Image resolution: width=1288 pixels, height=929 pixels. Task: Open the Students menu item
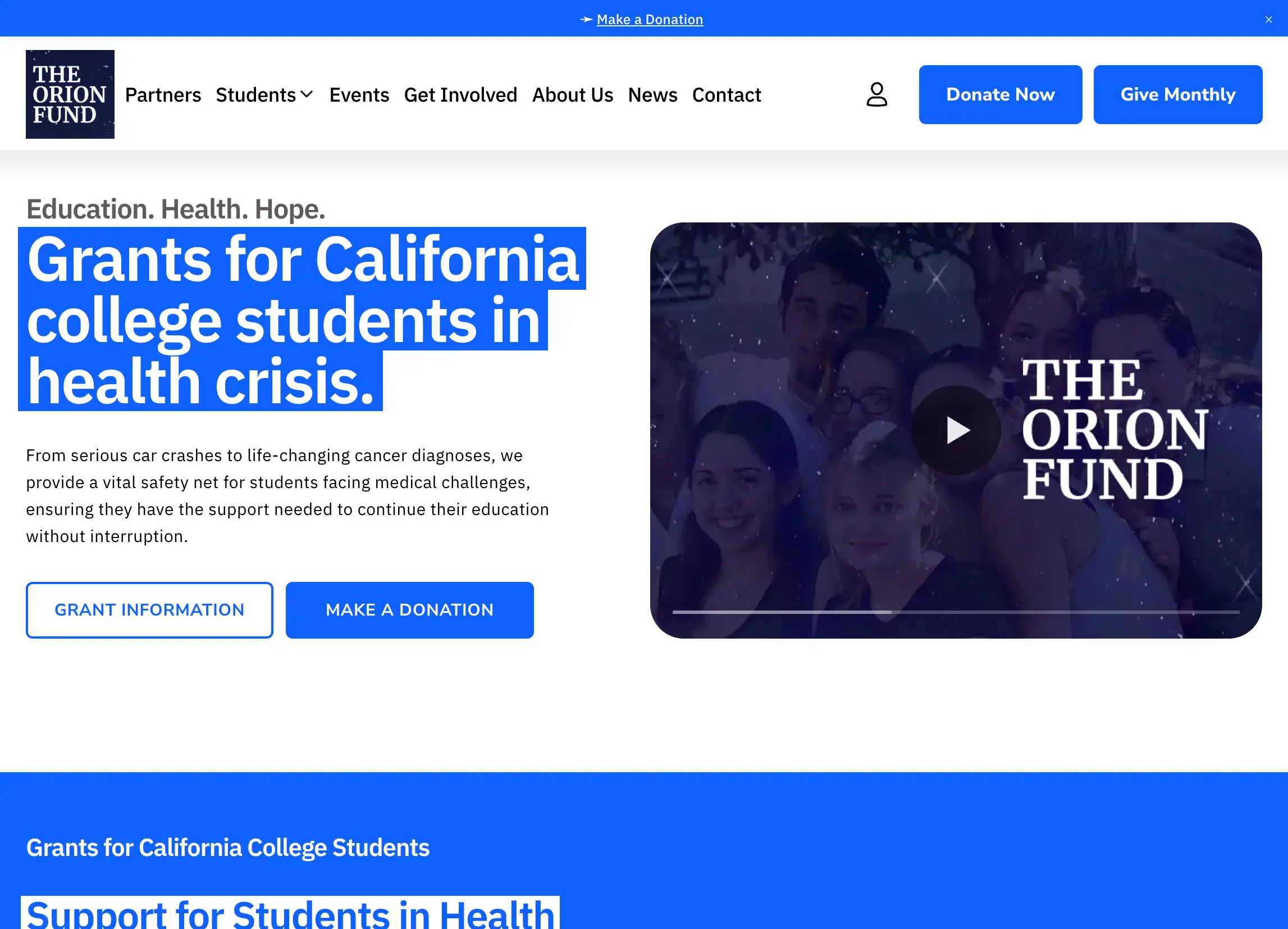tap(255, 95)
